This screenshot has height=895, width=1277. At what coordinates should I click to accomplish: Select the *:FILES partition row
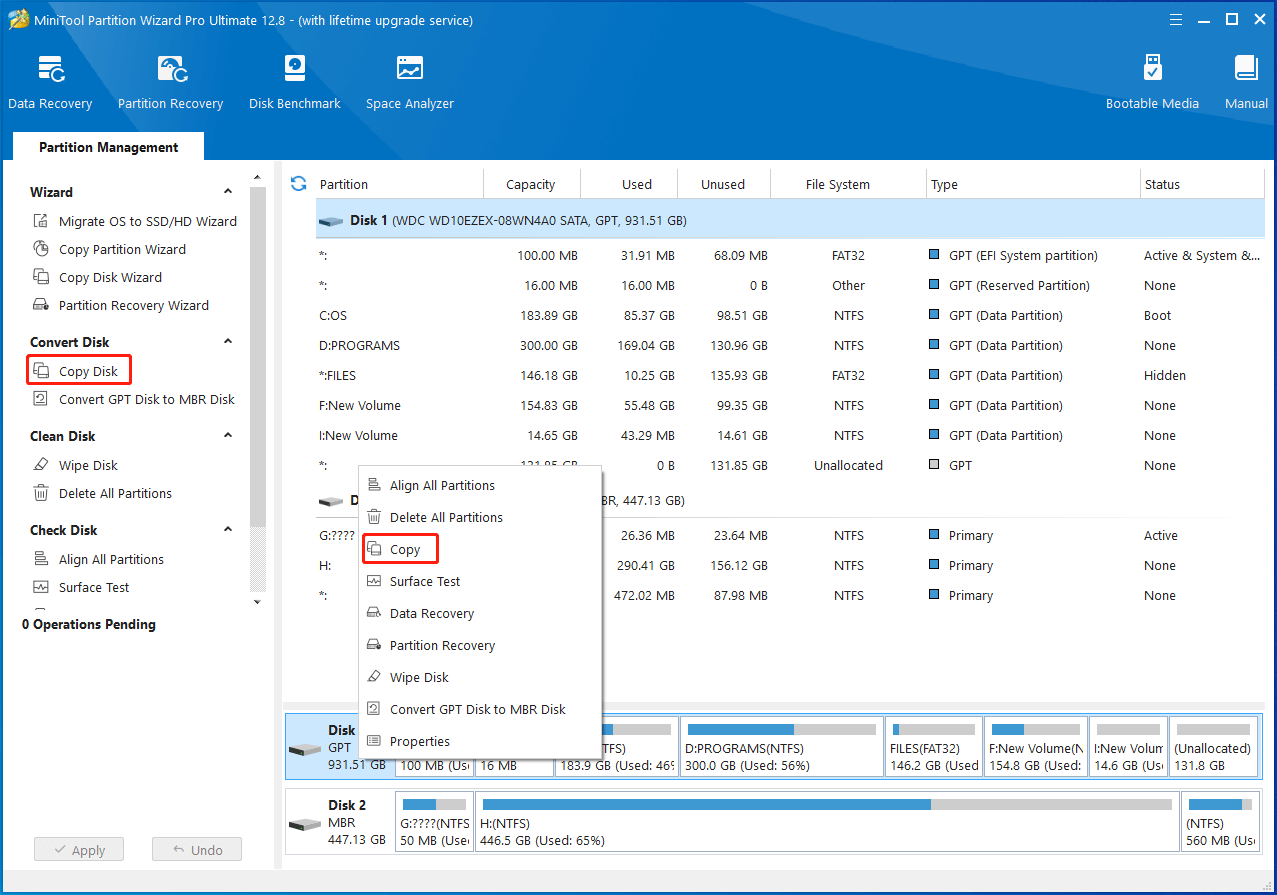coord(790,376)
